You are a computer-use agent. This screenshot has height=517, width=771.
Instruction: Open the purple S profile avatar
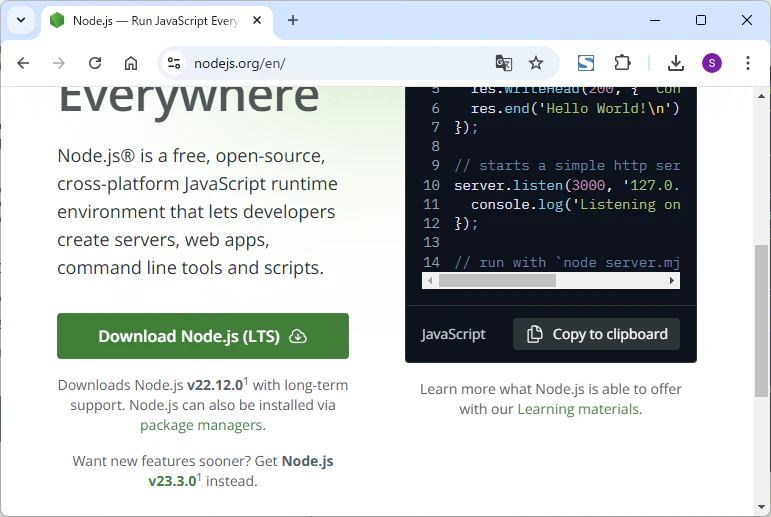pyautogui.click(x=712, y=63)
